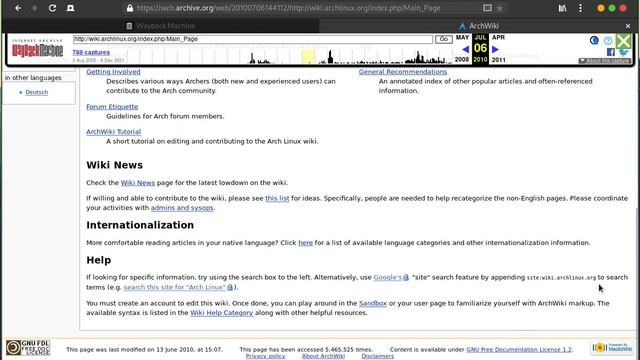This screenshot has width=640, height=360.
Task: Click the browser forward arrow
Action: click(34, 8)
